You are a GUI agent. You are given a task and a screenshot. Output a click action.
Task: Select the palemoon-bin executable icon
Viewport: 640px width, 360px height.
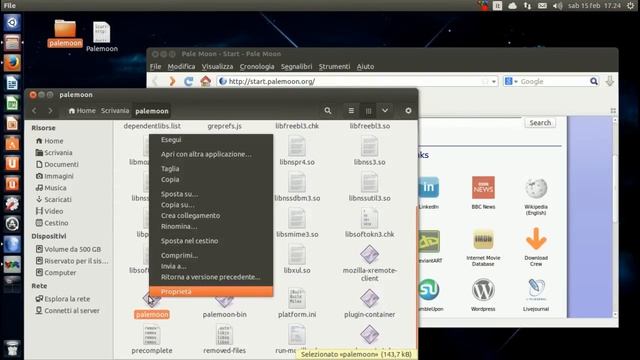[224, 301]
